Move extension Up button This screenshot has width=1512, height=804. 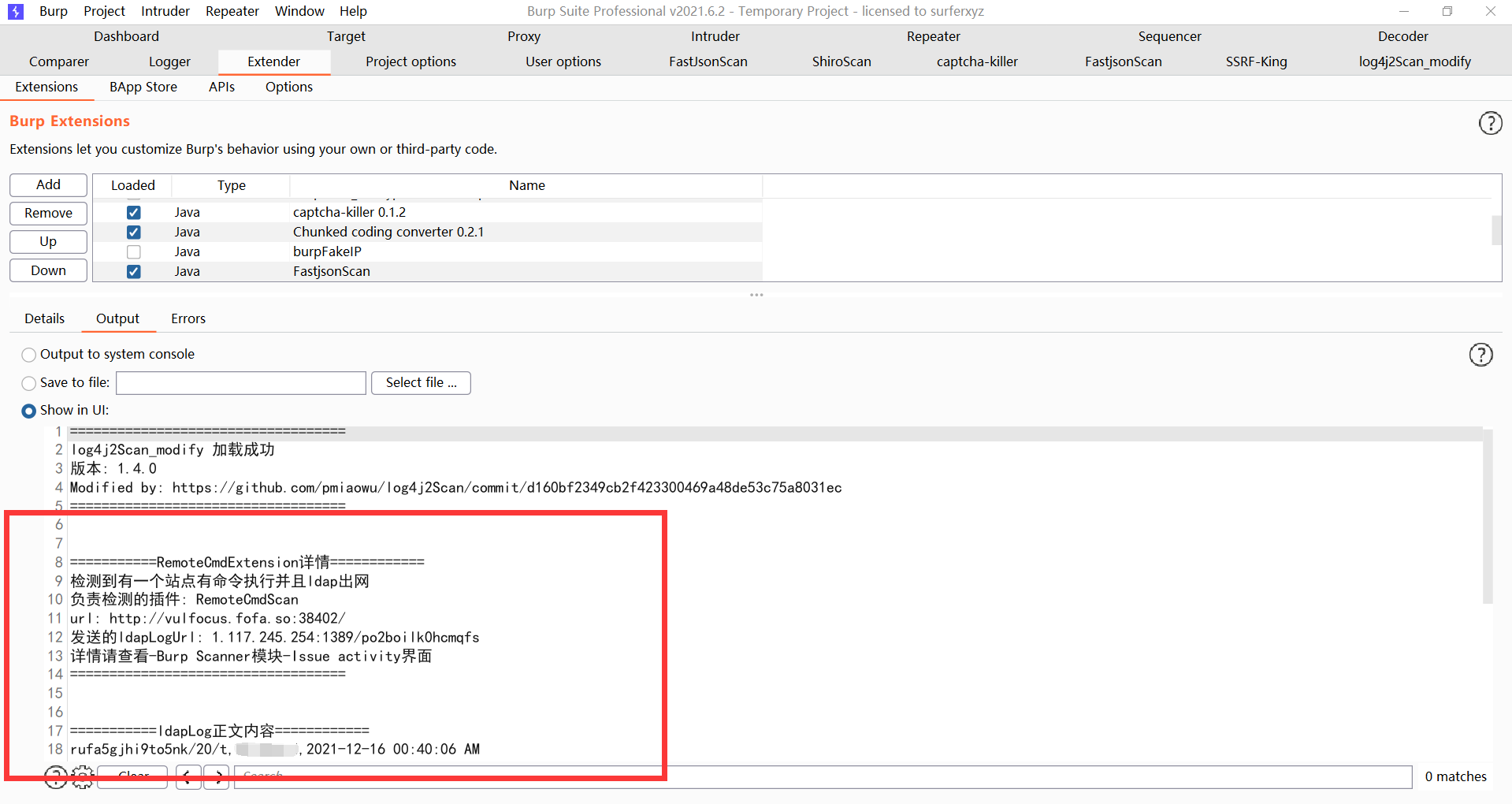pos(48,241)
